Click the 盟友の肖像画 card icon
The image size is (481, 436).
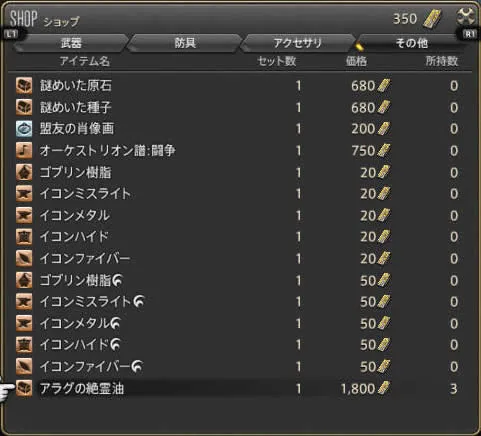pyautogui.click(x=24, y=129)
